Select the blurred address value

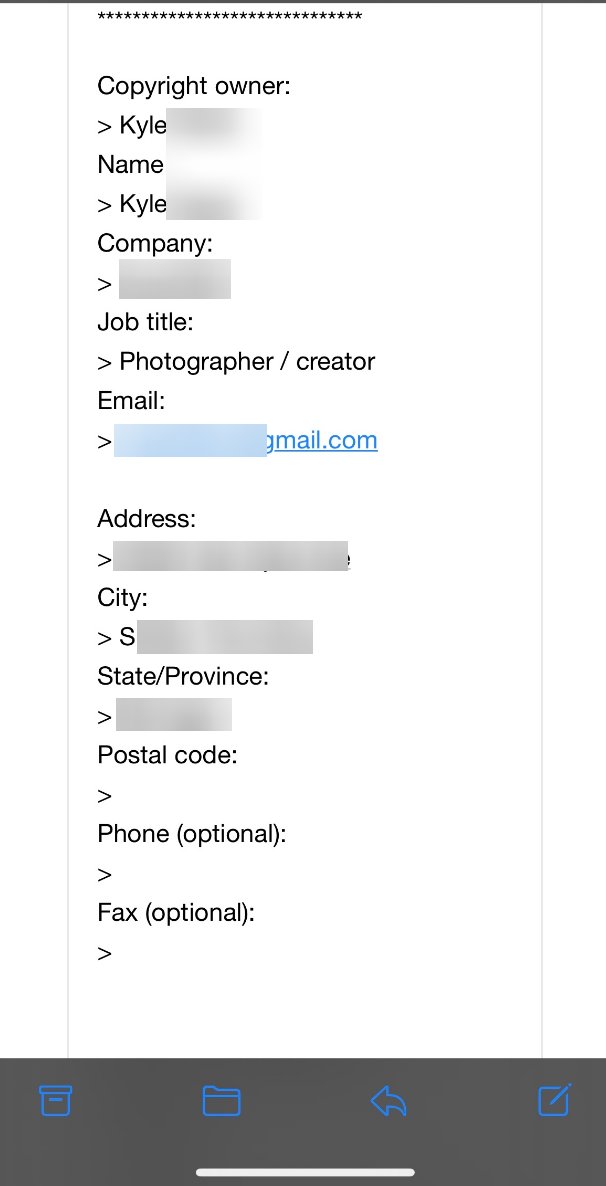231,557
